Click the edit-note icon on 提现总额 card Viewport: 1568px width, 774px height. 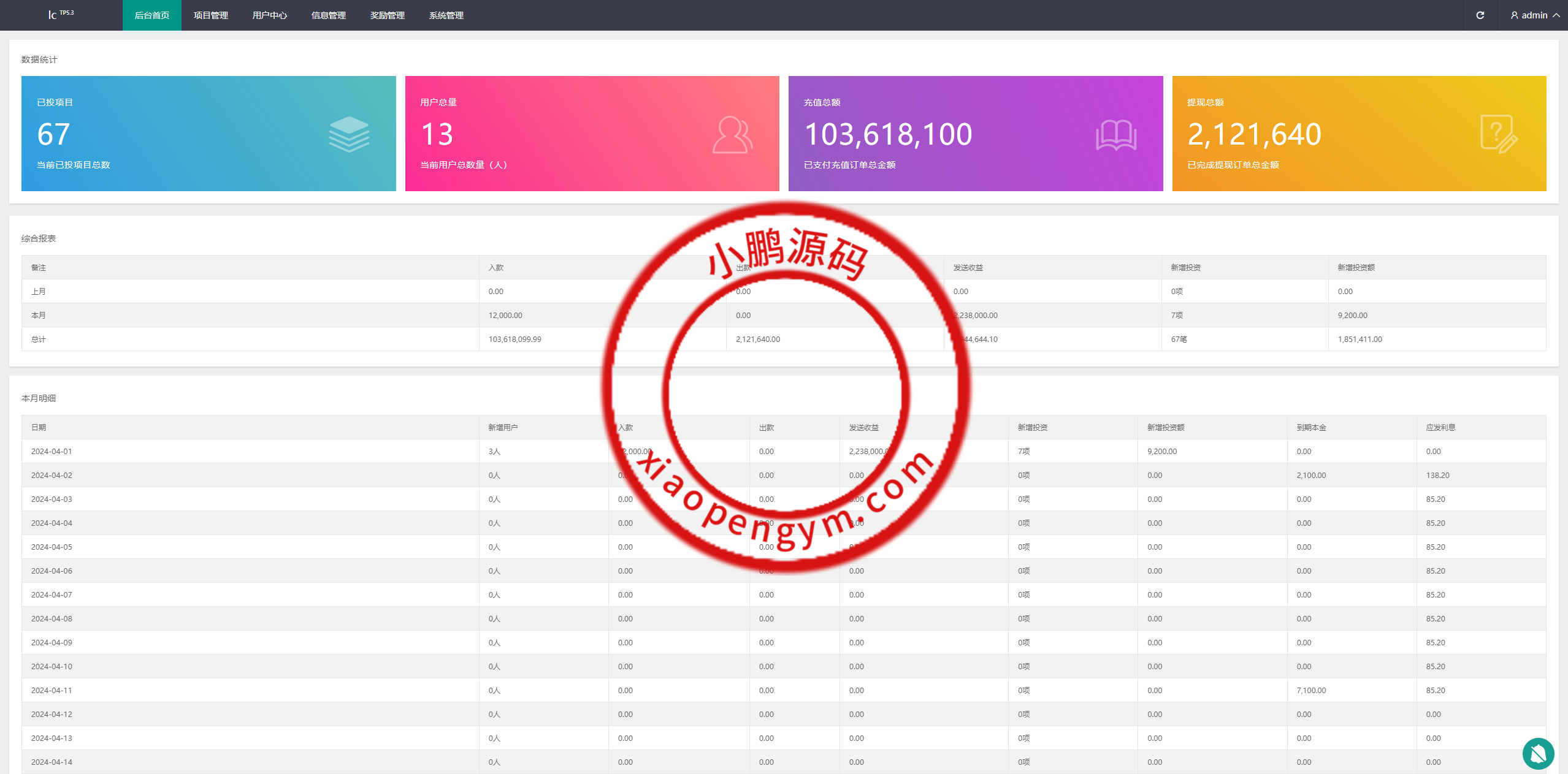click(1498, 134)
